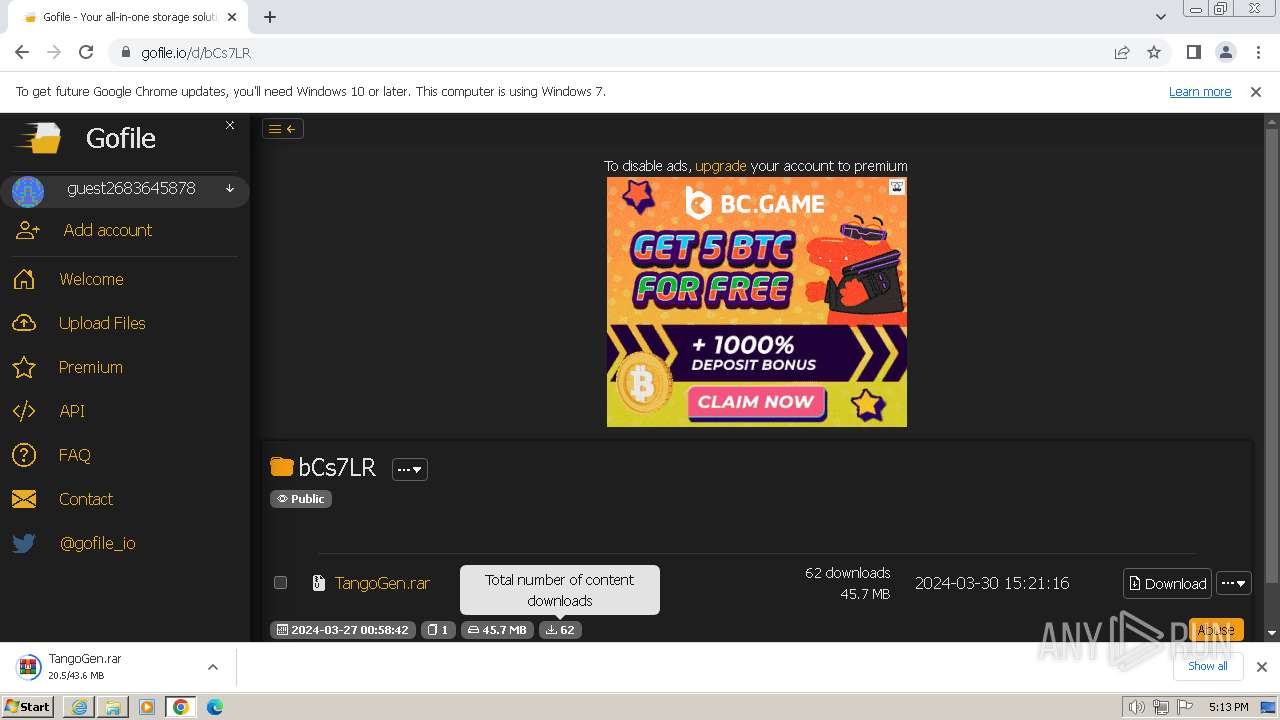
Task: Open Windows Media Player from the taskbar
Action: tap(147, 707)
